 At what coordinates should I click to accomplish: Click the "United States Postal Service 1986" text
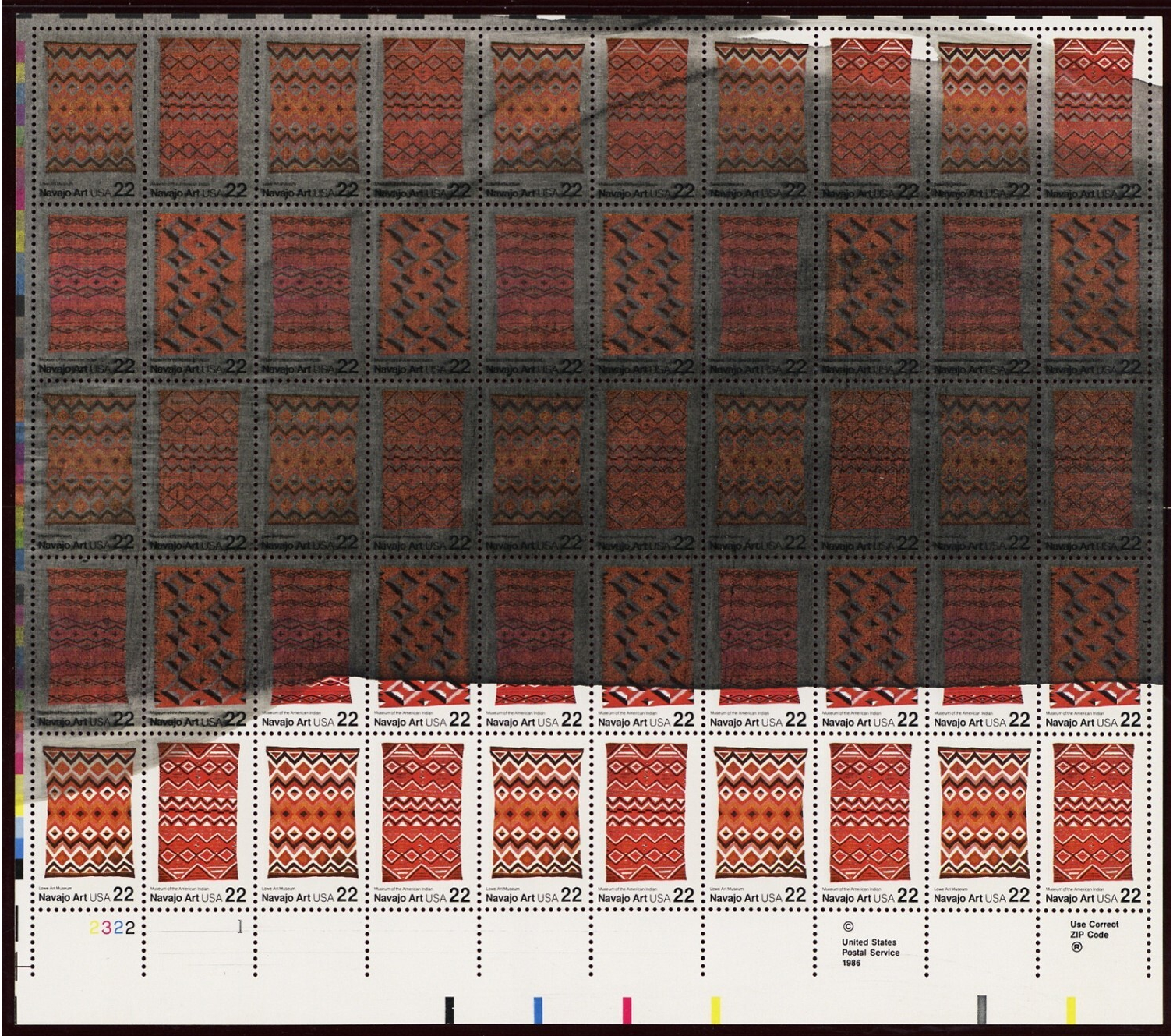click(870, 953)
